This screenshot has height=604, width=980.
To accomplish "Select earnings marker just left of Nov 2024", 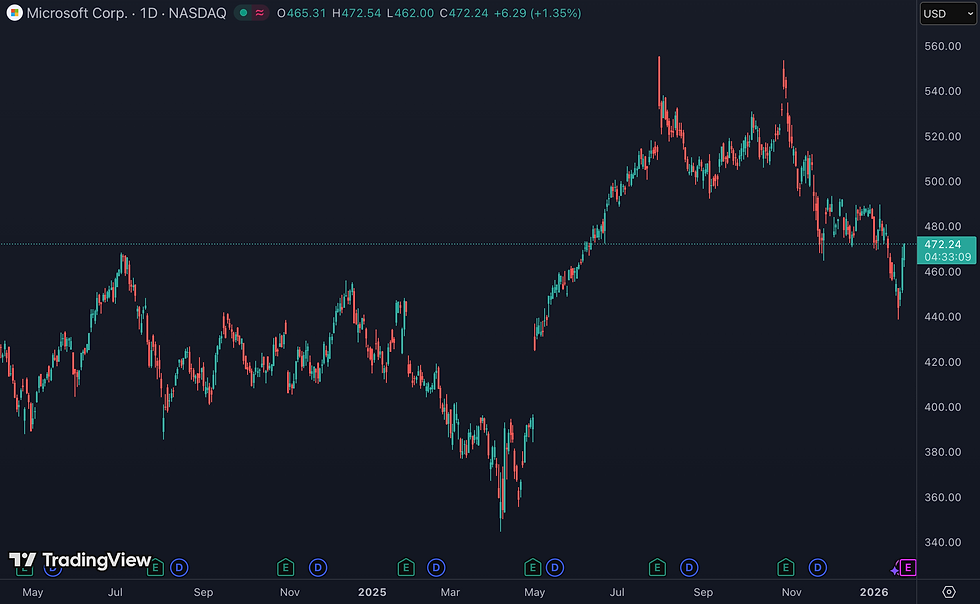I will click(286, 568).
